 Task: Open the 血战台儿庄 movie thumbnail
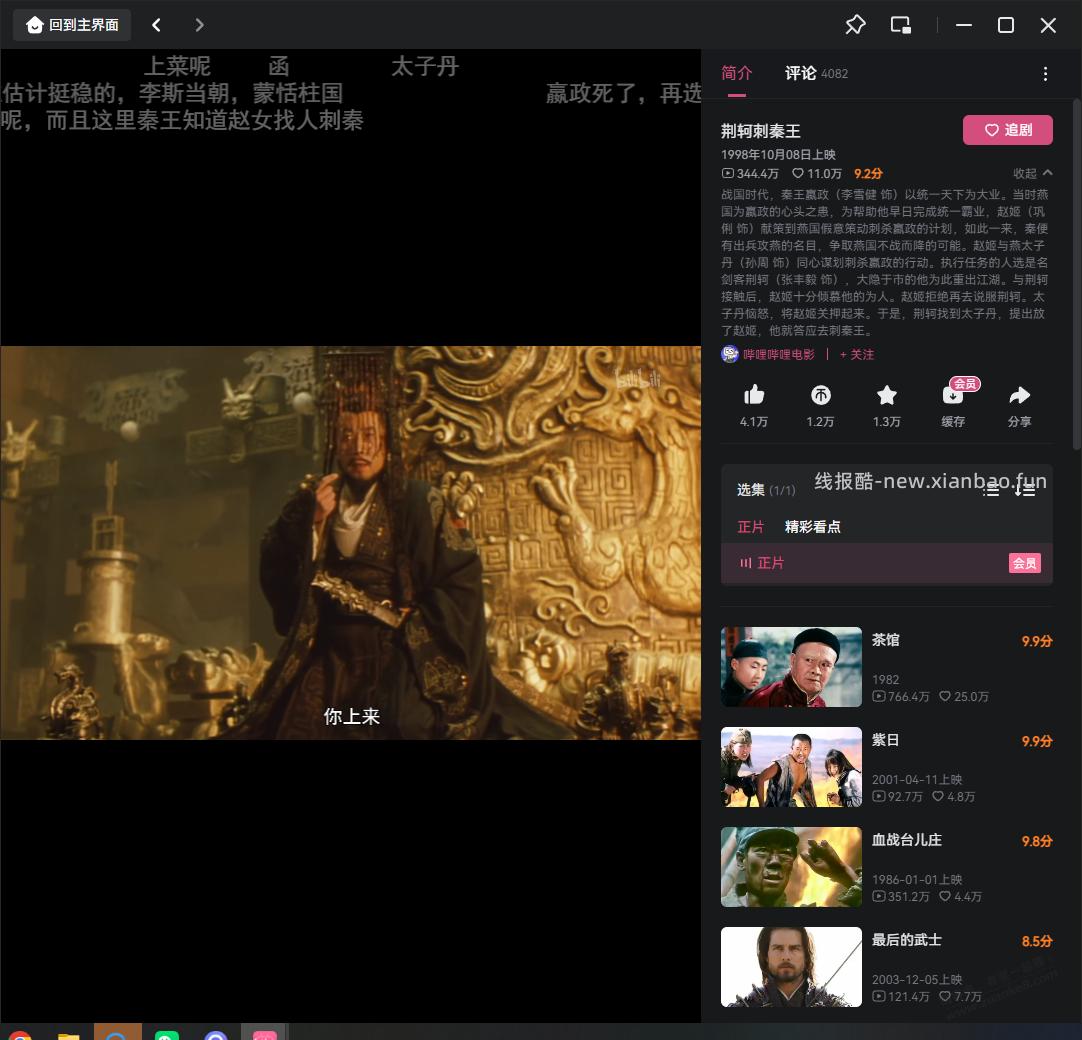tap(791, 867)
